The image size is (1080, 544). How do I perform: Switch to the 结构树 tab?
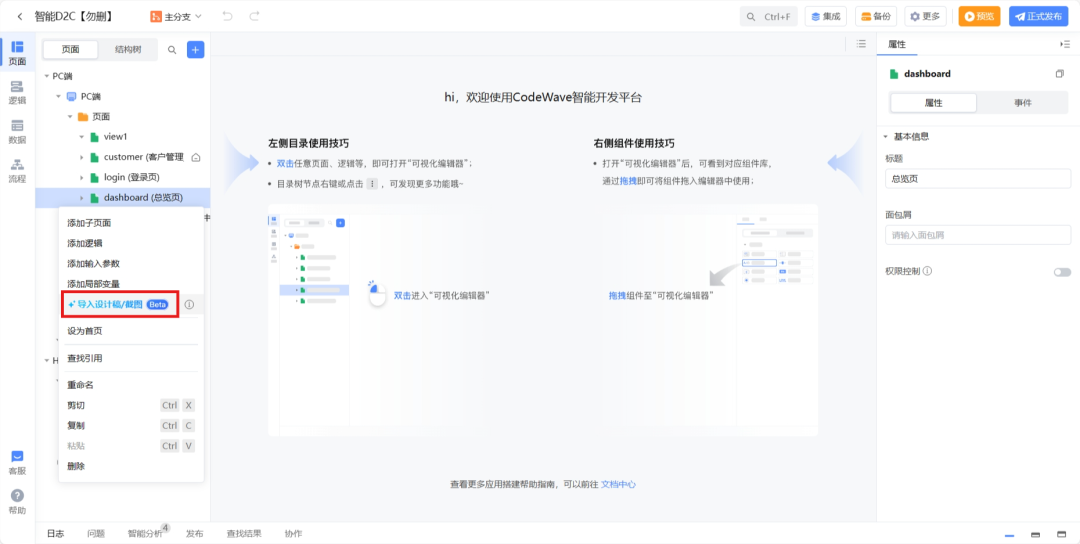pyautogui.click(x=127, y=50)
